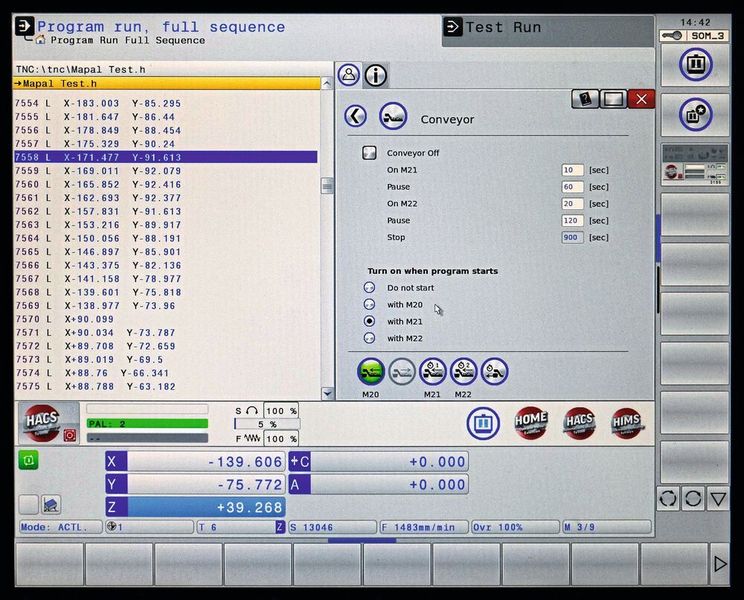Screen dimensions: 744x600
Task: Click the HACS logo at left of status bar
Action: coord(42,421)
